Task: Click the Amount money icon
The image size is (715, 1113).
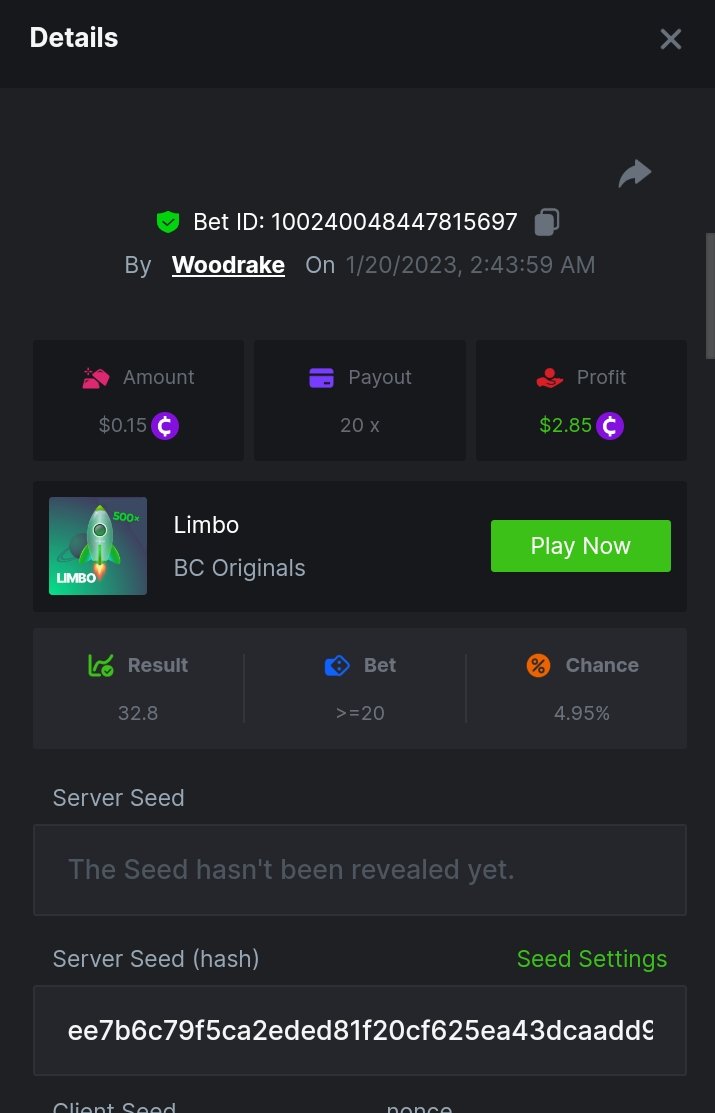Action: click(95, 378)
